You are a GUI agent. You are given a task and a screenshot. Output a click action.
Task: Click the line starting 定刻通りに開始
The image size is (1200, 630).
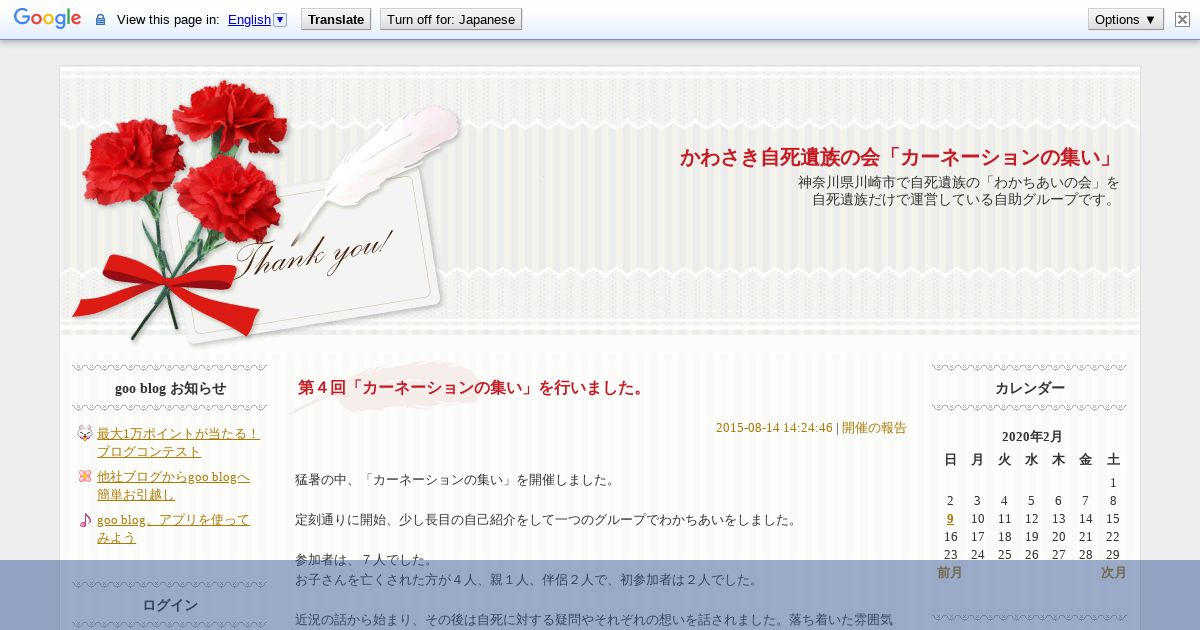point(546,519)
